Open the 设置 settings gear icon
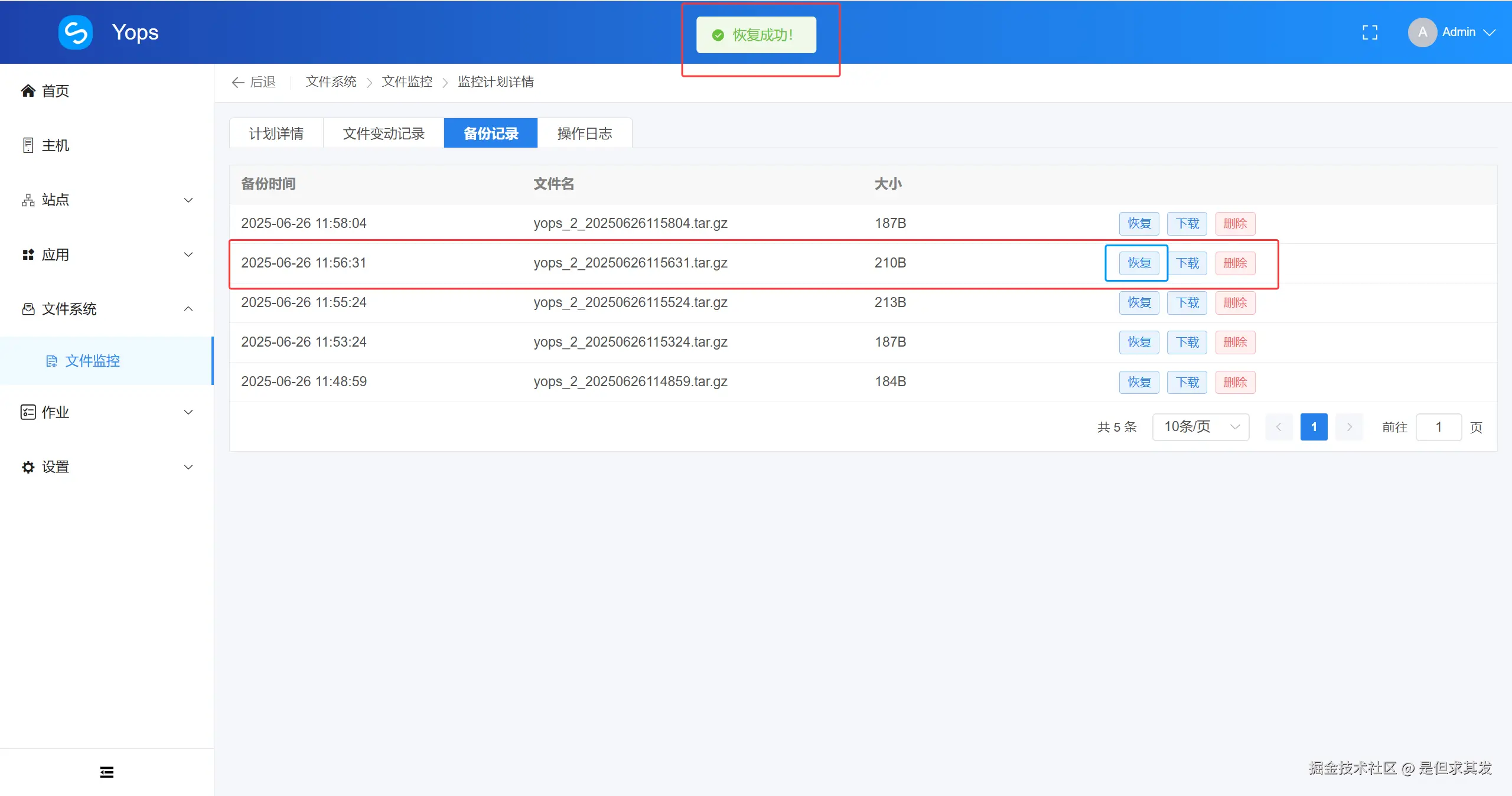Image resolution: width=1512 pixels, height=796 pixels. (27, 466)
